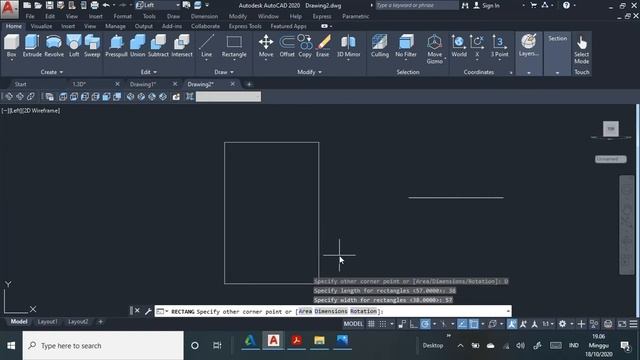The image size is (640, 360).
Task: Click the Undo arrow icon
Action: pyautogui.click(x=106, y=5)
